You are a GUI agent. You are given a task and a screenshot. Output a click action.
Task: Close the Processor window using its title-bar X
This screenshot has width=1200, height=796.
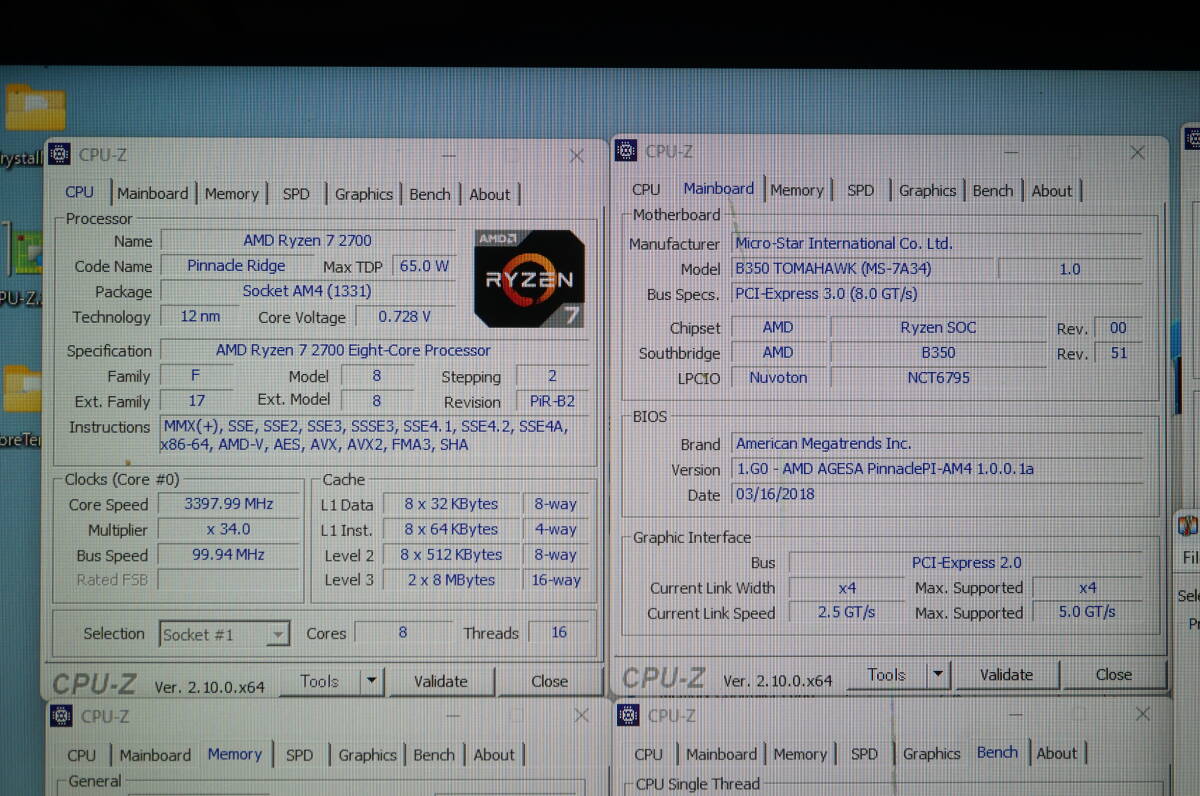tap(577, 156)
